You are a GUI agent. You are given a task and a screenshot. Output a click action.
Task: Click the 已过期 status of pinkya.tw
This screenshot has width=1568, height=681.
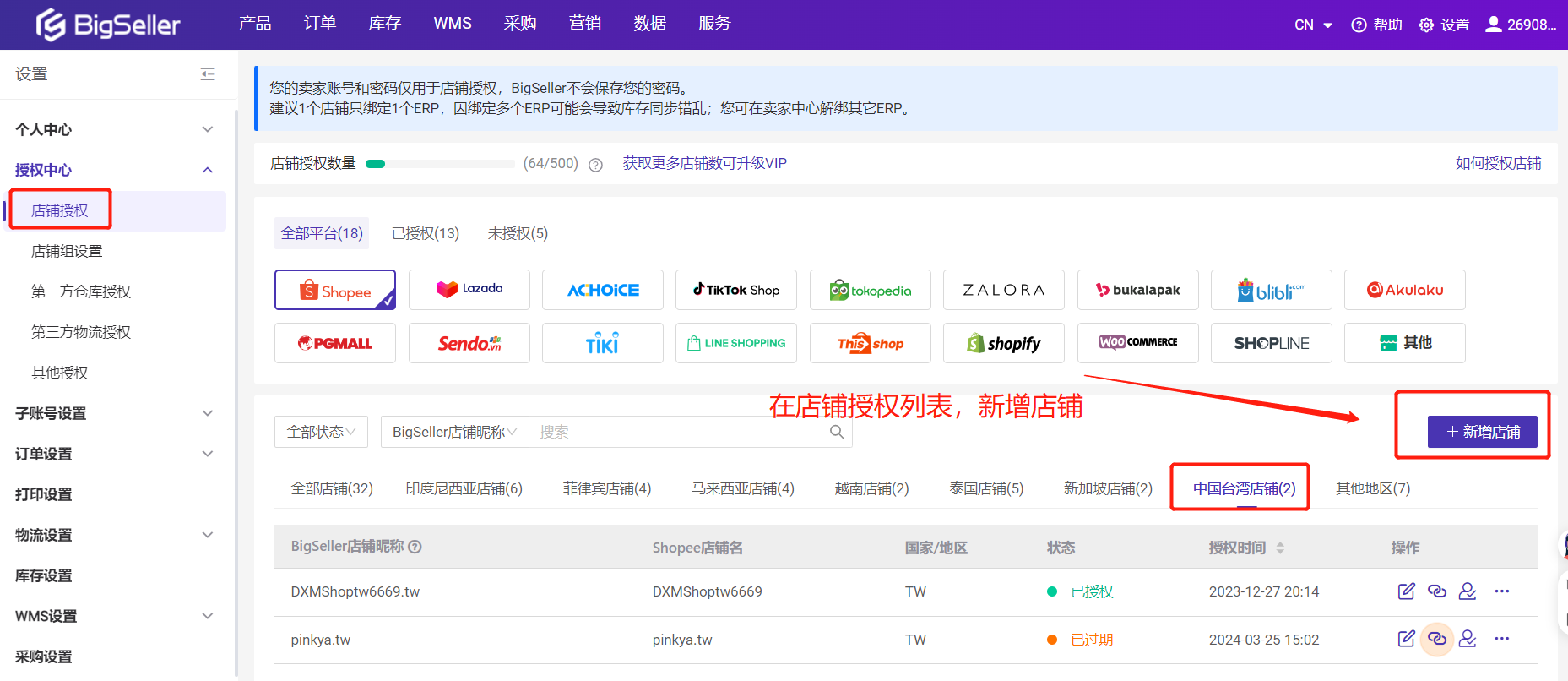1092,640
